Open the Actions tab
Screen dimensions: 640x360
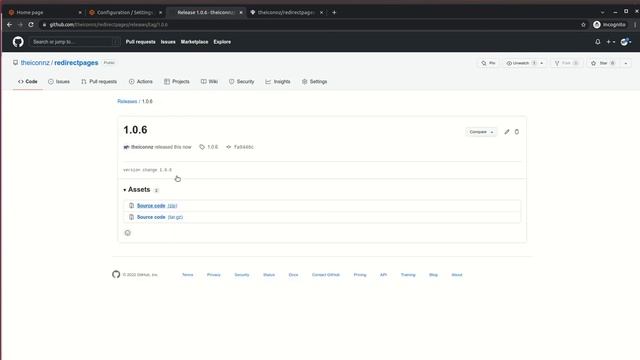(x=141, y=82)
